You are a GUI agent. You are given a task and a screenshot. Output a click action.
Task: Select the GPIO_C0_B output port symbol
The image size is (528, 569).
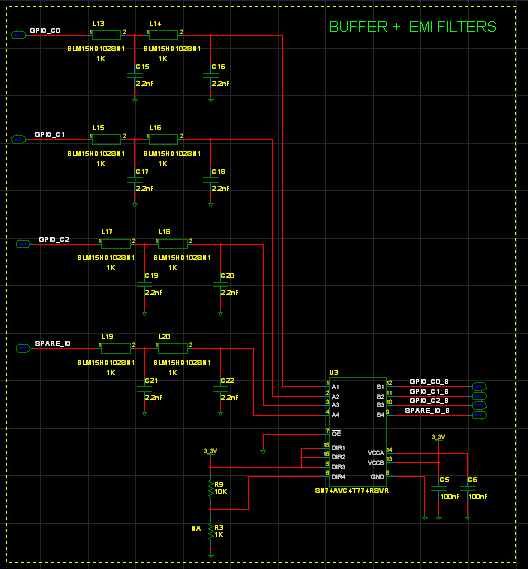(479, 386)
